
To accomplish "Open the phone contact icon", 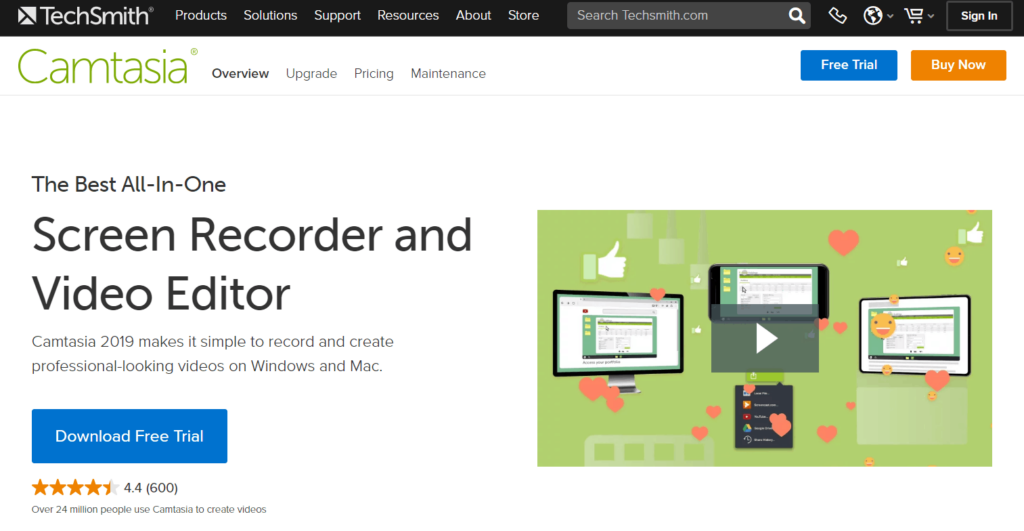I will [x=837, y=16].
